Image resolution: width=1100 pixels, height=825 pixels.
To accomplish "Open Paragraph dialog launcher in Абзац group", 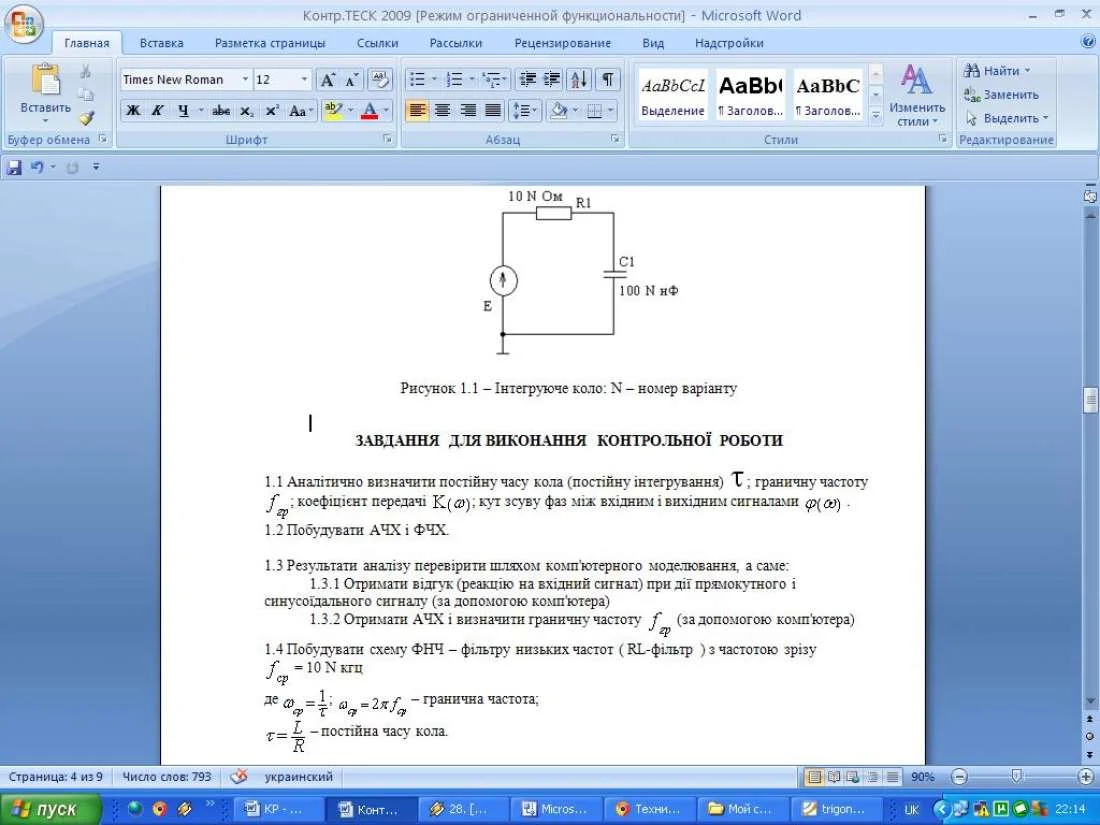I will tap(615, 140).
